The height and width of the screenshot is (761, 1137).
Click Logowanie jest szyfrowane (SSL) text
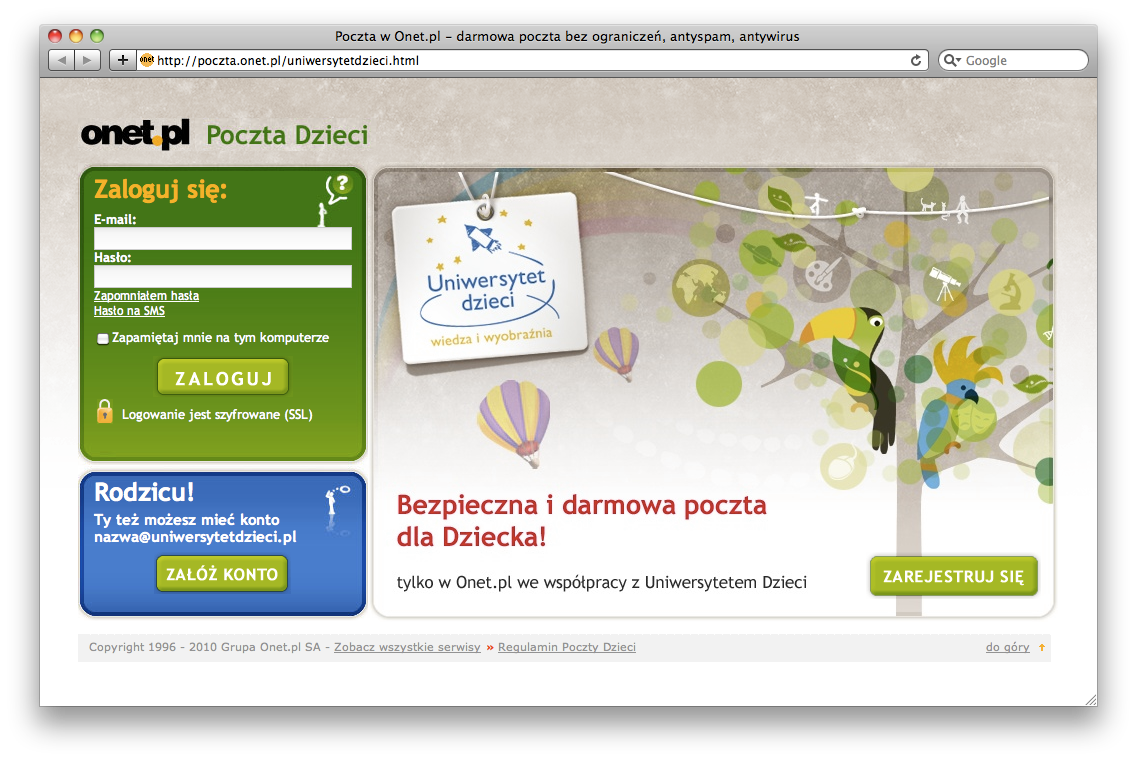[x=217, y=414]
